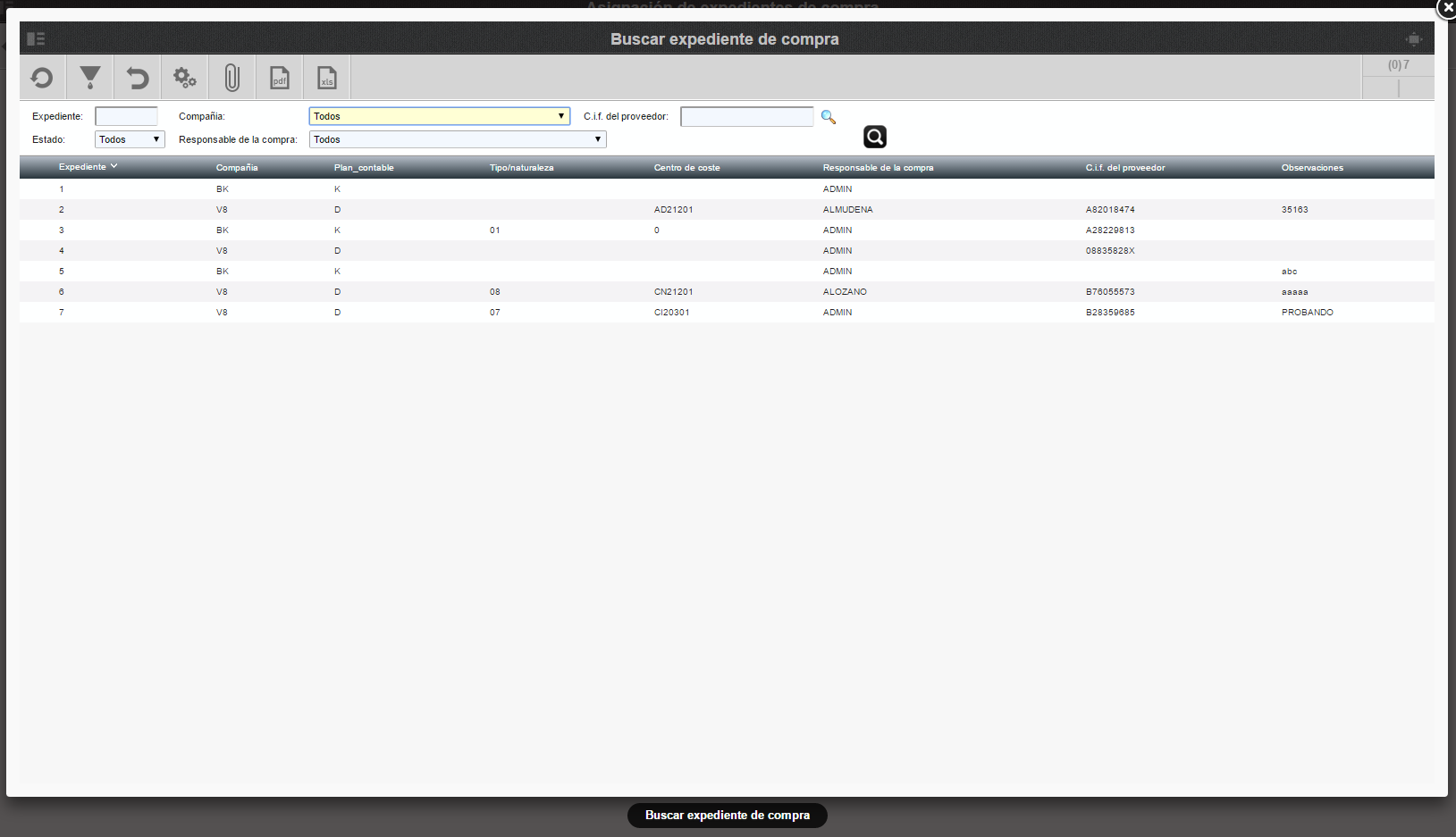1456x837 pixels.
Task: Click the Centro de coste column header
Action: 686,168
